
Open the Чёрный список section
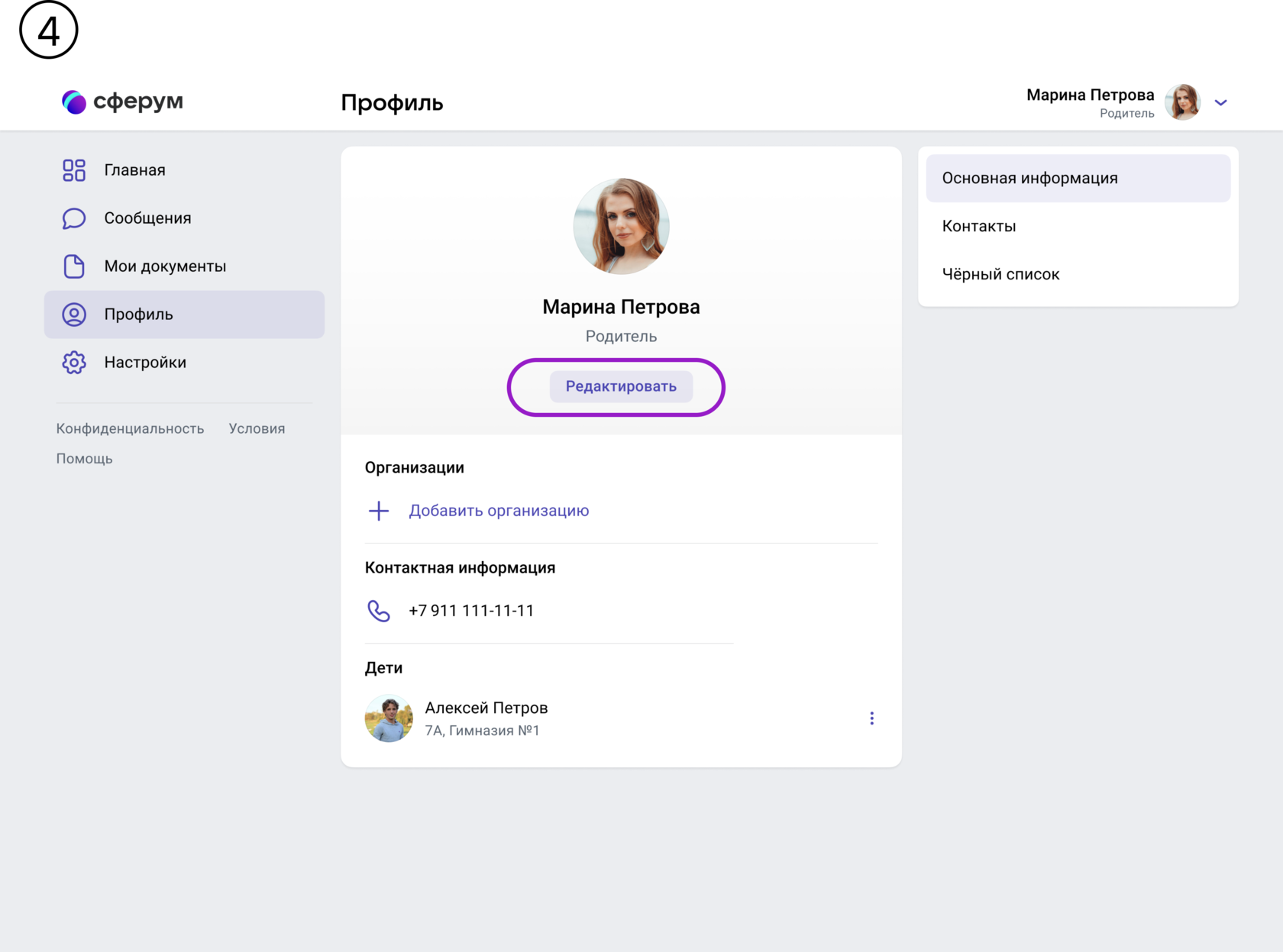tap(1000, 274)
